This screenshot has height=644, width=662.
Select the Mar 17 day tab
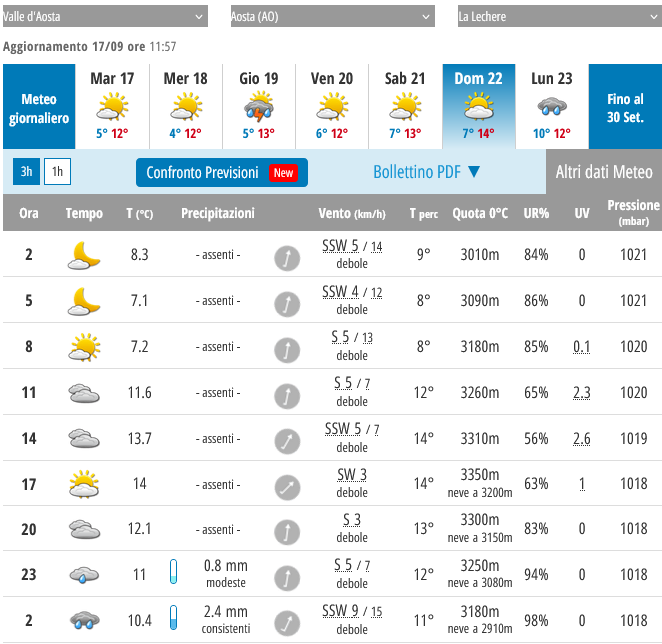pos(112,106)
